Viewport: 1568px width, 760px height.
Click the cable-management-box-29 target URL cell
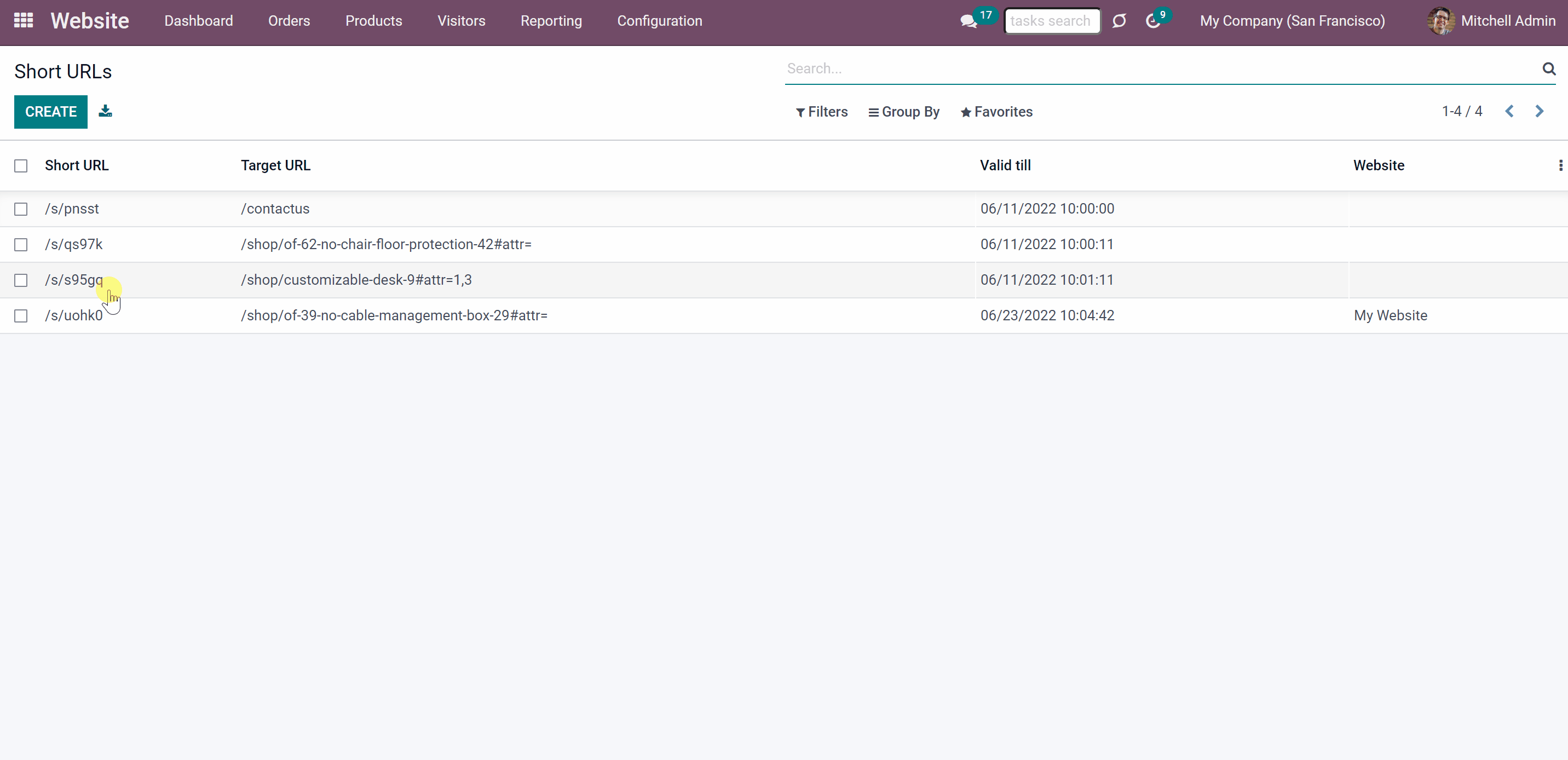click(x=394, y=315)
